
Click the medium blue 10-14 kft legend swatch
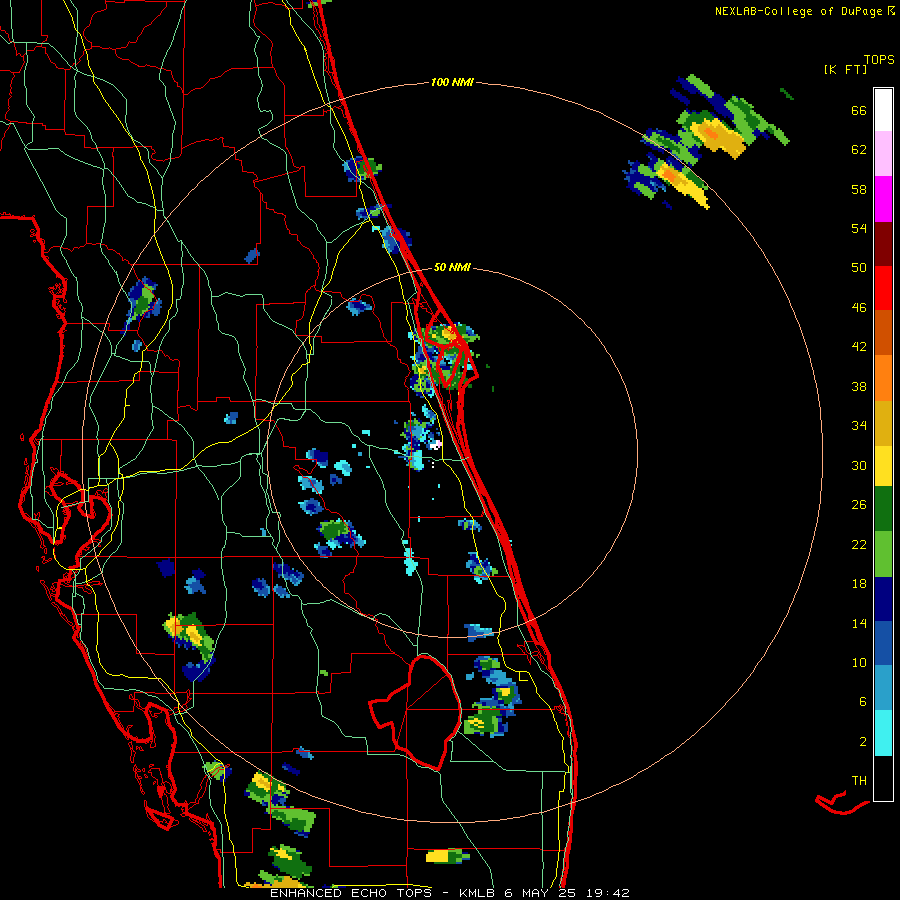pos(883,643)
